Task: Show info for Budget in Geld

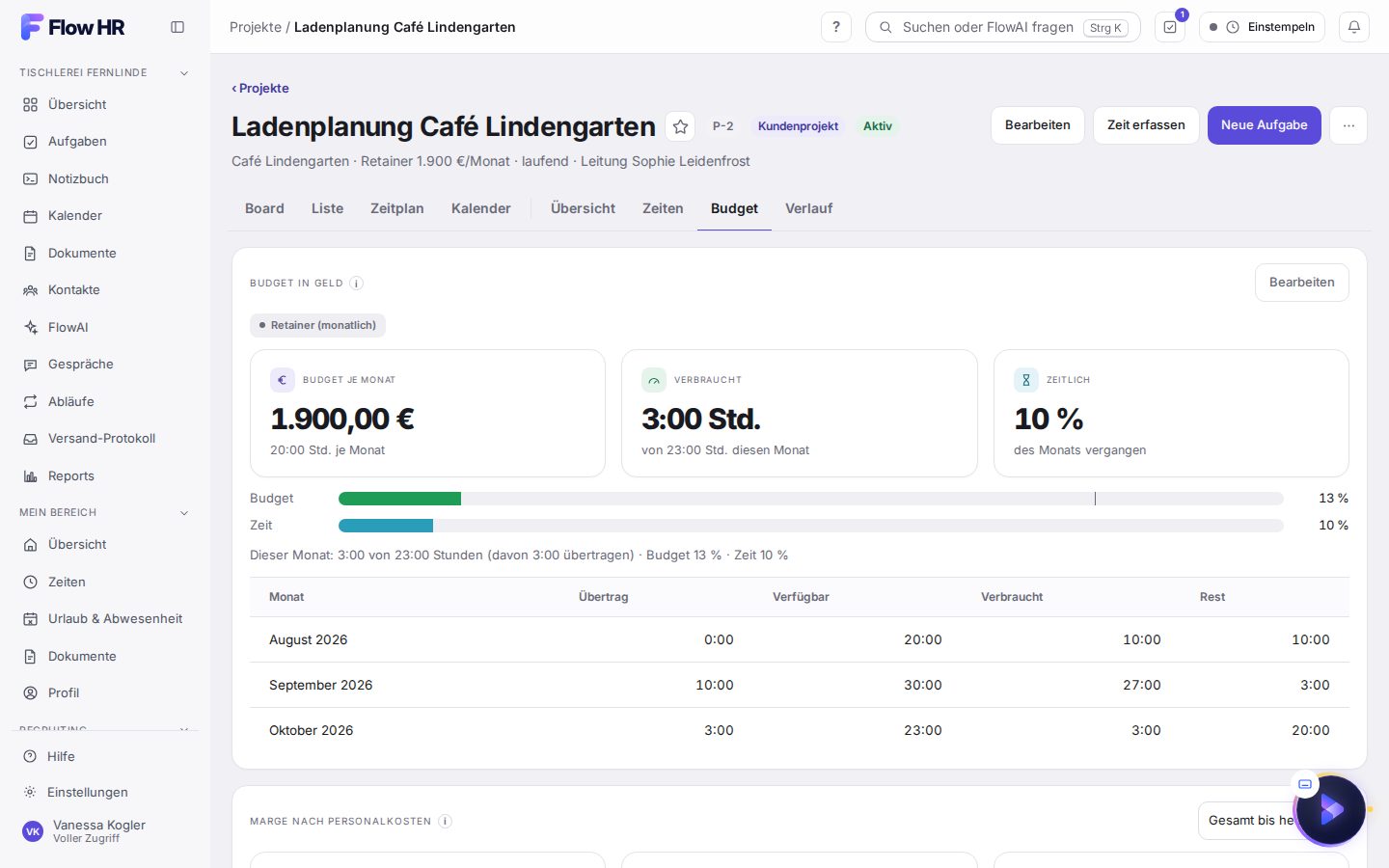Action: [356, 283]
